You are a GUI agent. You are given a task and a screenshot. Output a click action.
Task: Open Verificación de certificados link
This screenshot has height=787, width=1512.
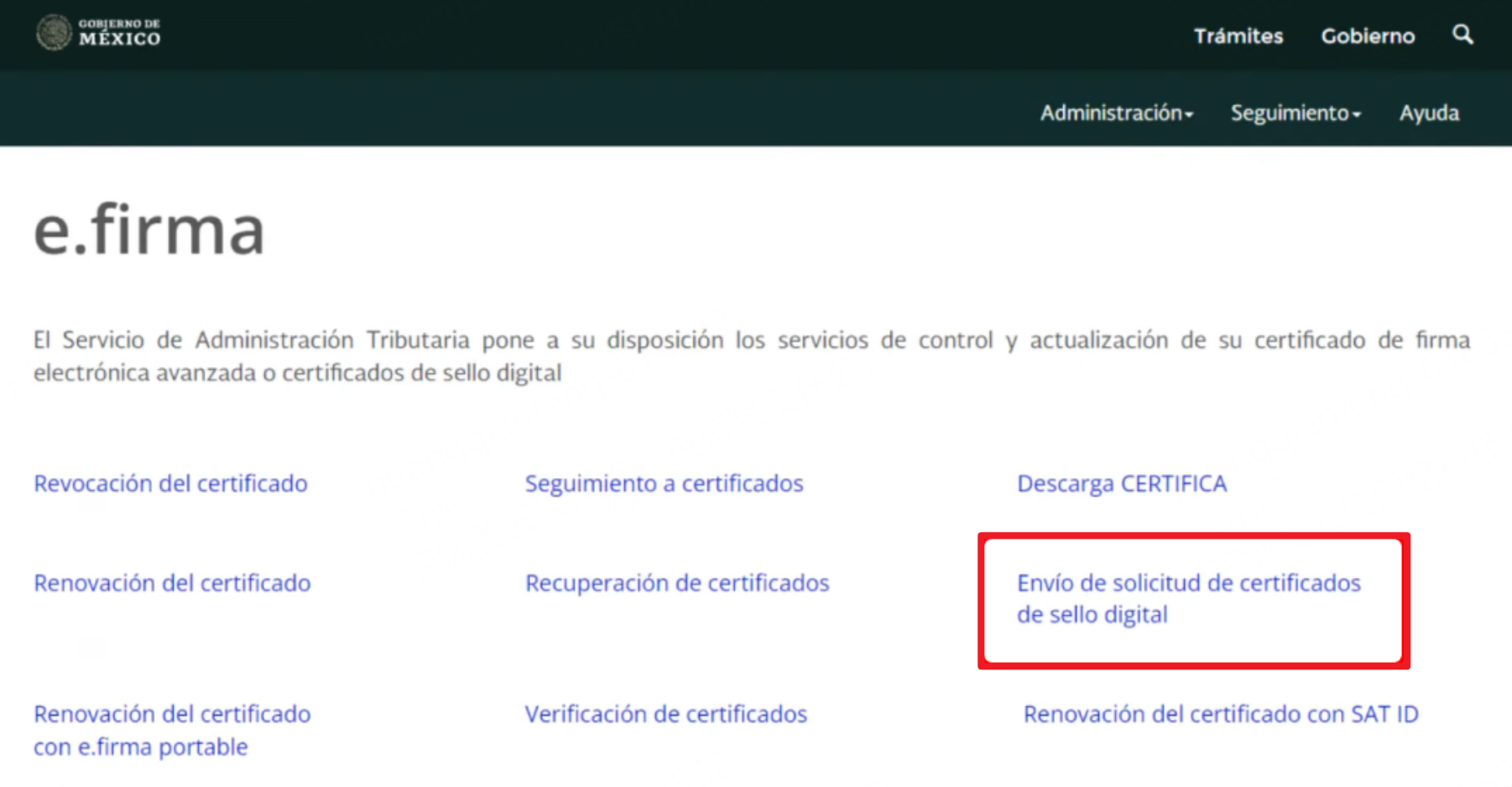(x=666, y=714)
